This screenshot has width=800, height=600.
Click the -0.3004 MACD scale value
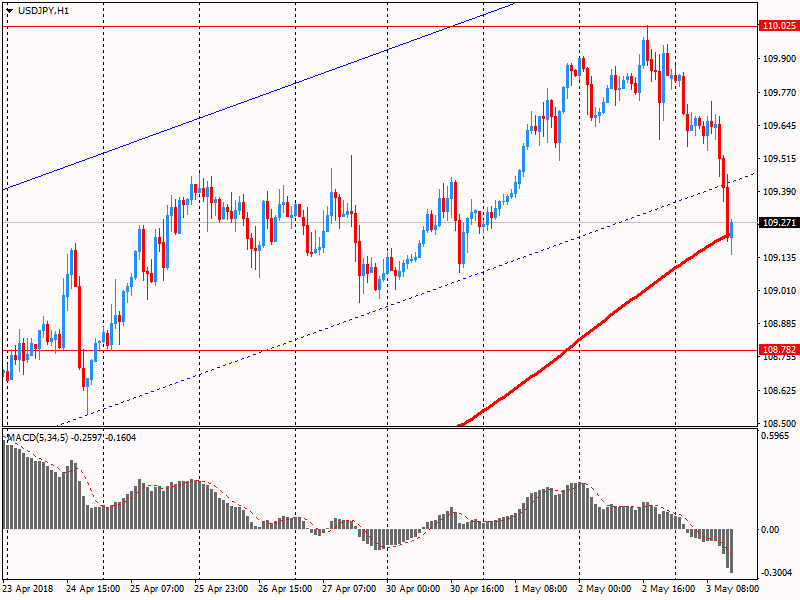776,572
